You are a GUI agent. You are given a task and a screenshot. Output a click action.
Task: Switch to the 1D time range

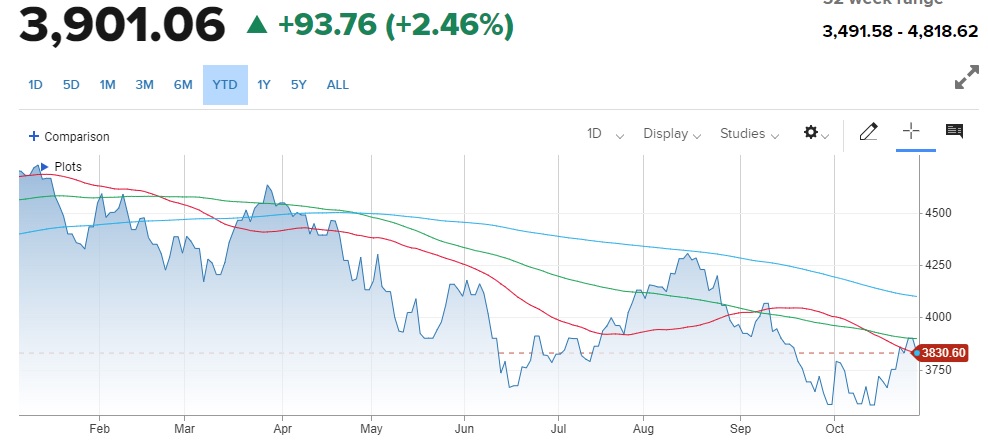tap(35, 85)
